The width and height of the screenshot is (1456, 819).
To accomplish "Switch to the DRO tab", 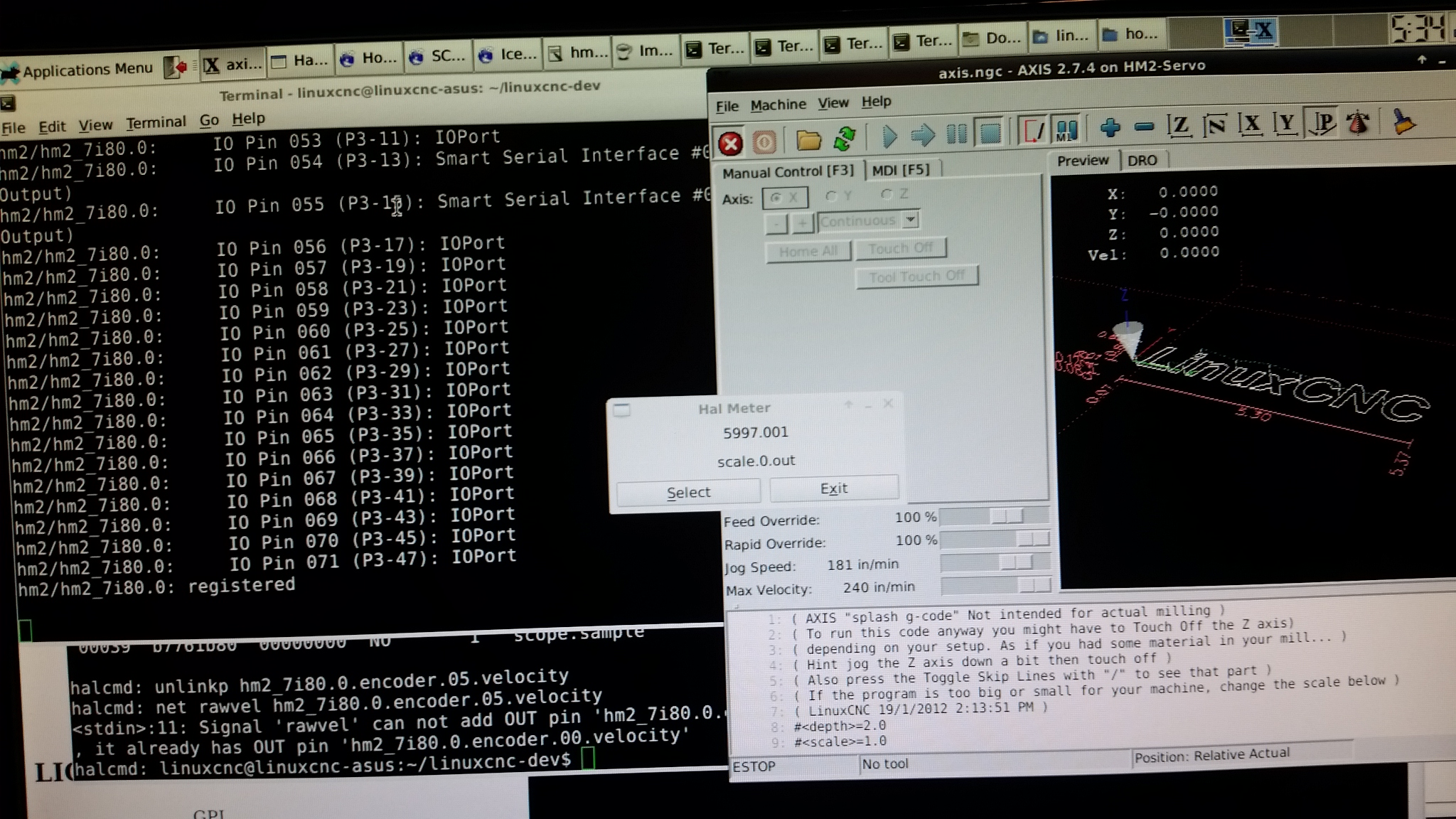I will pos(1142,161).
